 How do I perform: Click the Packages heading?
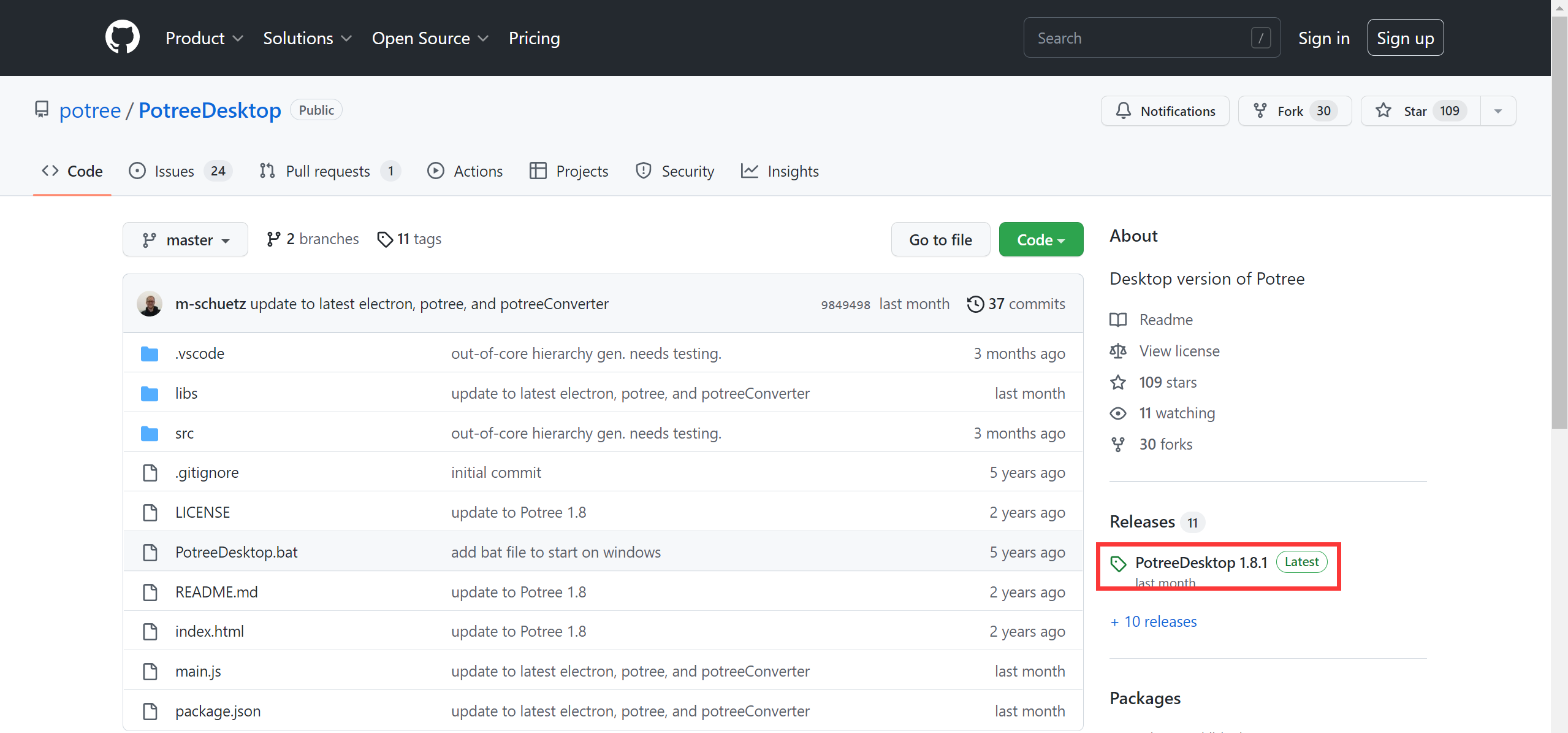(x=1145, y=699)
